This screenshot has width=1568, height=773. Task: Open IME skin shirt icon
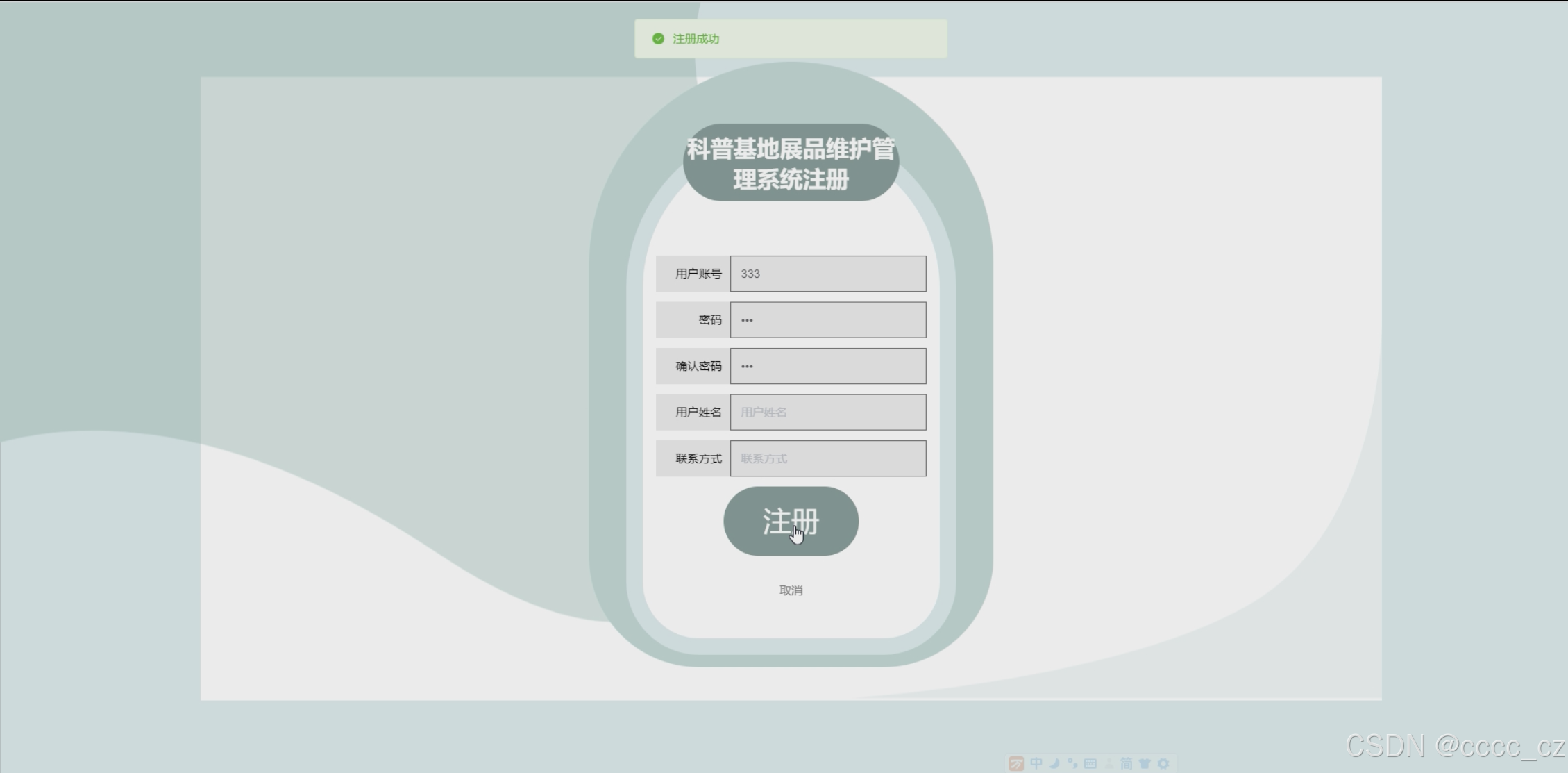point(1145,763)
